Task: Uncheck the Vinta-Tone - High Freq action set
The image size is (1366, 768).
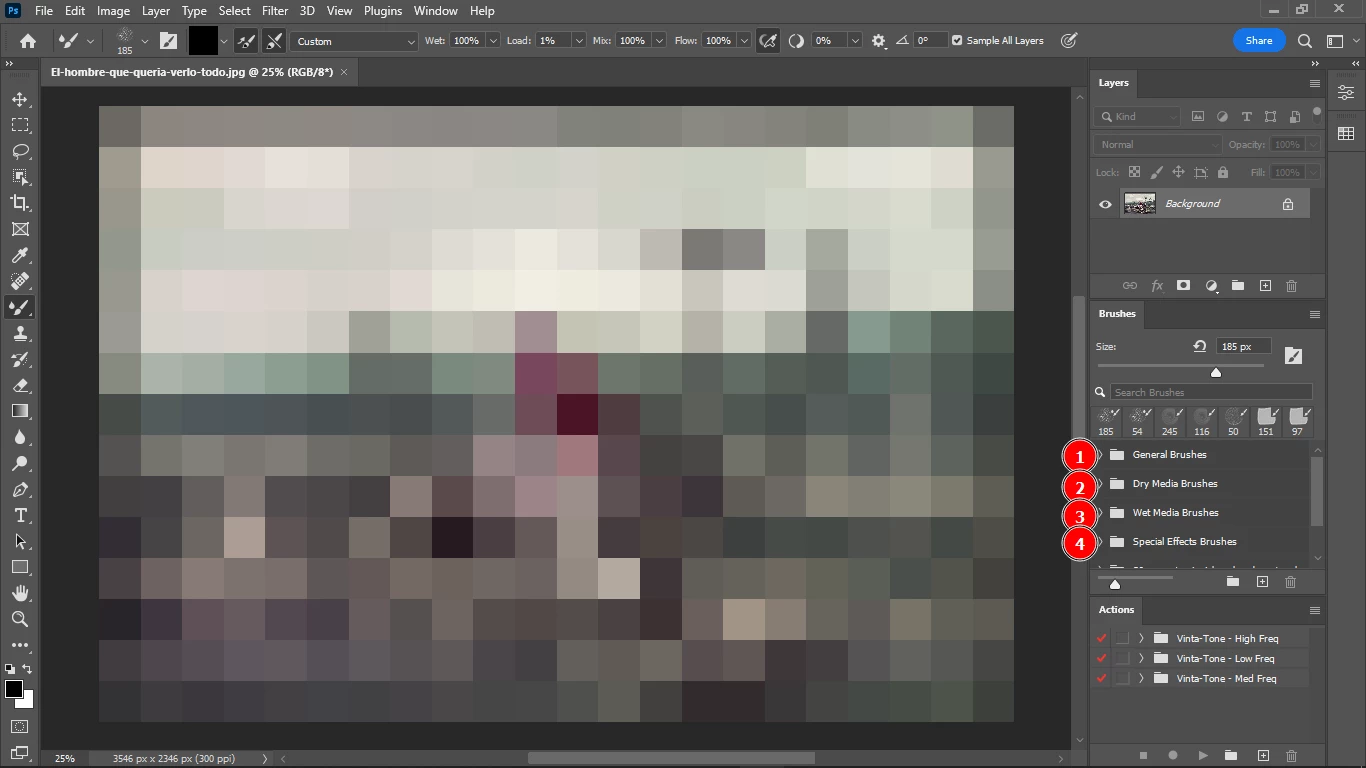Action: pyautogui.click(x=1102, y=638)
